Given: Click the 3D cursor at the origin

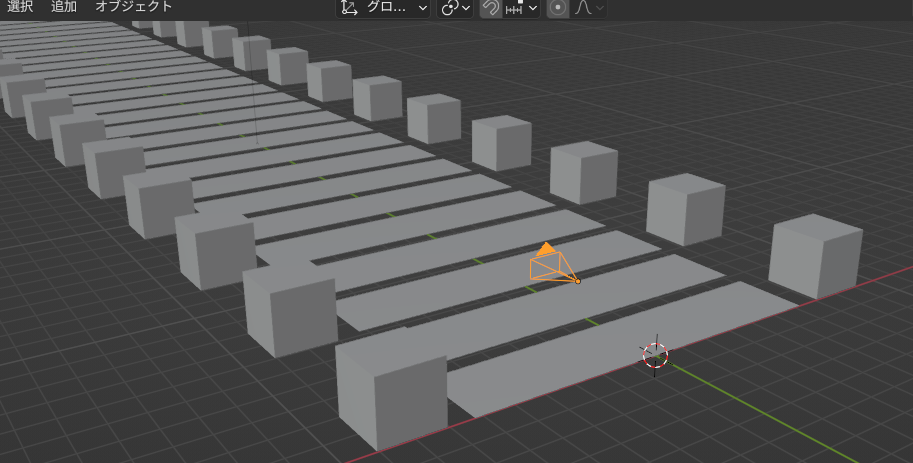Looking at the screenshot, I should click(655, 354).
